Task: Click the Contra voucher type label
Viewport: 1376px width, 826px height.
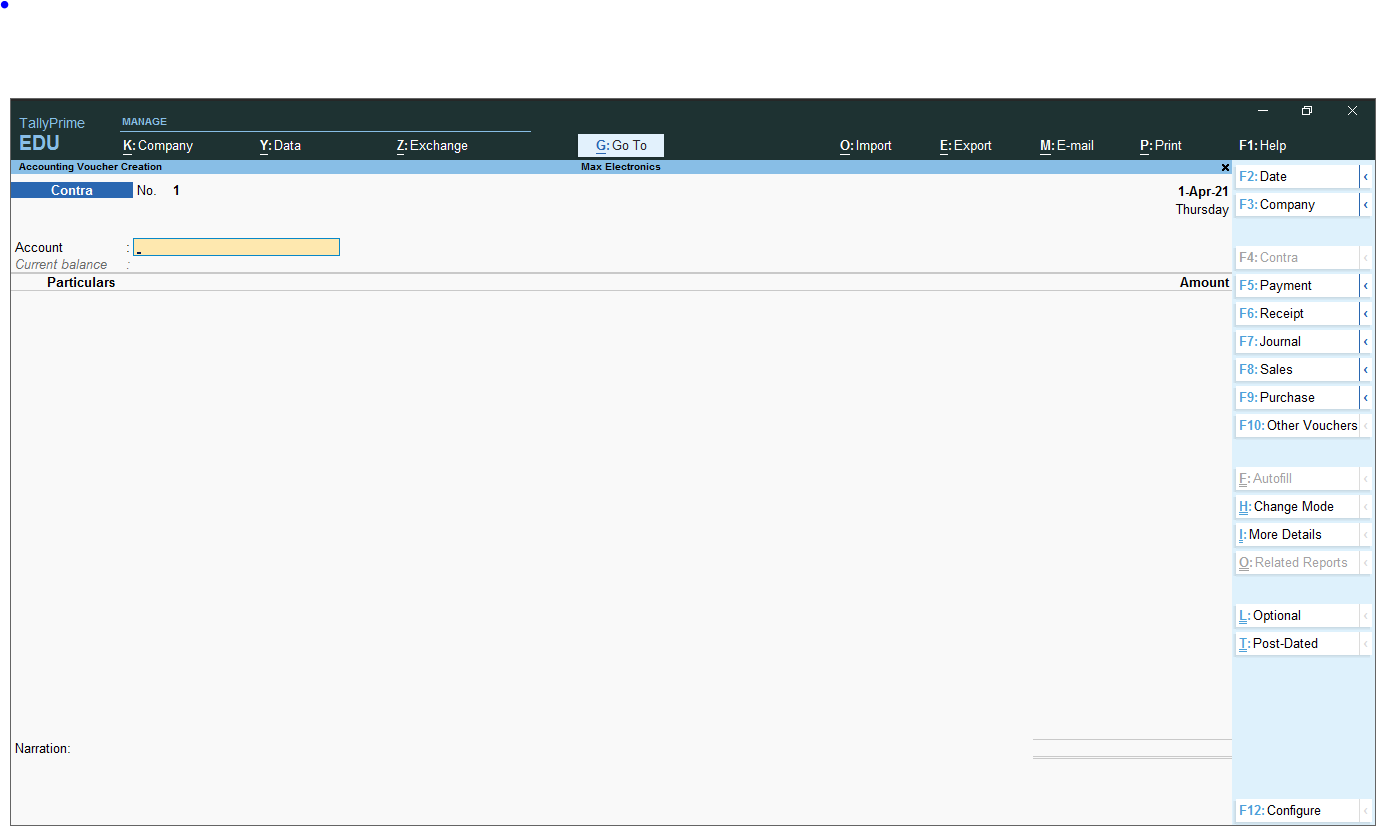Action: (72, 190)
